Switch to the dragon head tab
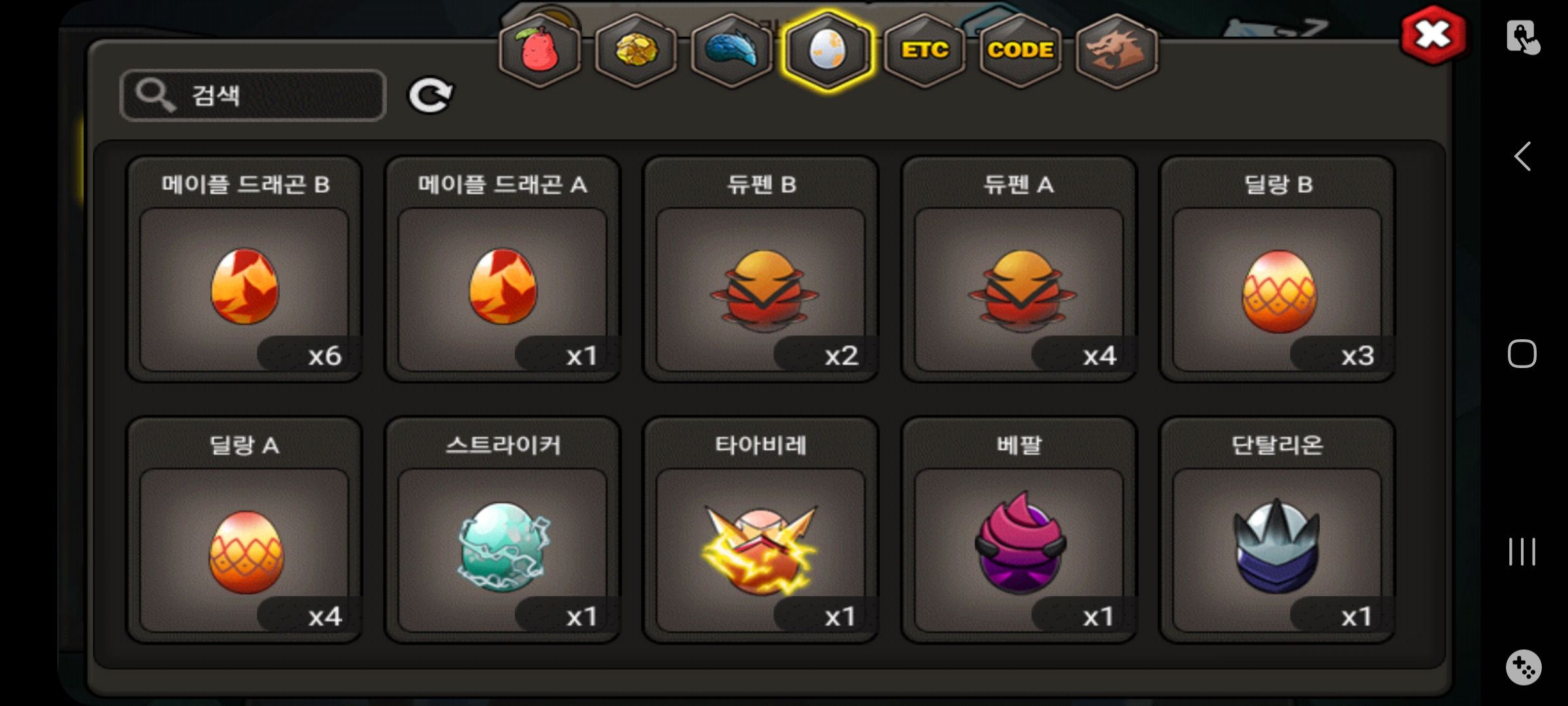The width and height of the screenshot is (1568, 706). coord(1117,51)
